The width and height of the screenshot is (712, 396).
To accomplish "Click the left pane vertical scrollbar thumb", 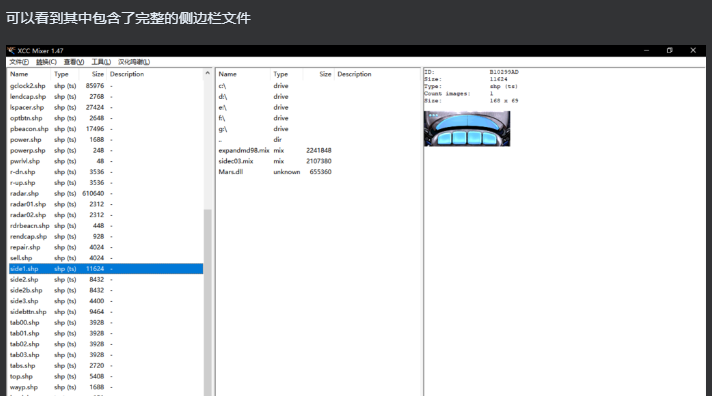I will coord(208,302).
